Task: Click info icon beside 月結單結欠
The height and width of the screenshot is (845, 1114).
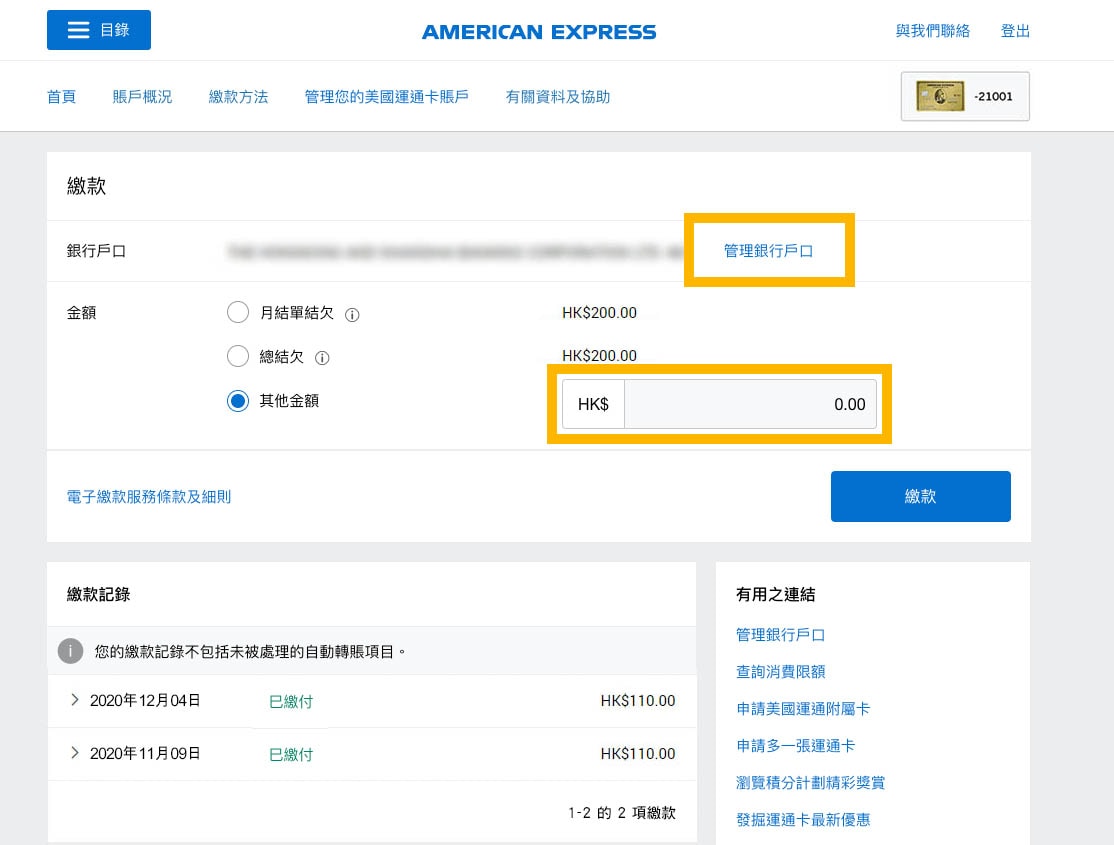Action: pyautogui.click(x=352, y=314)
